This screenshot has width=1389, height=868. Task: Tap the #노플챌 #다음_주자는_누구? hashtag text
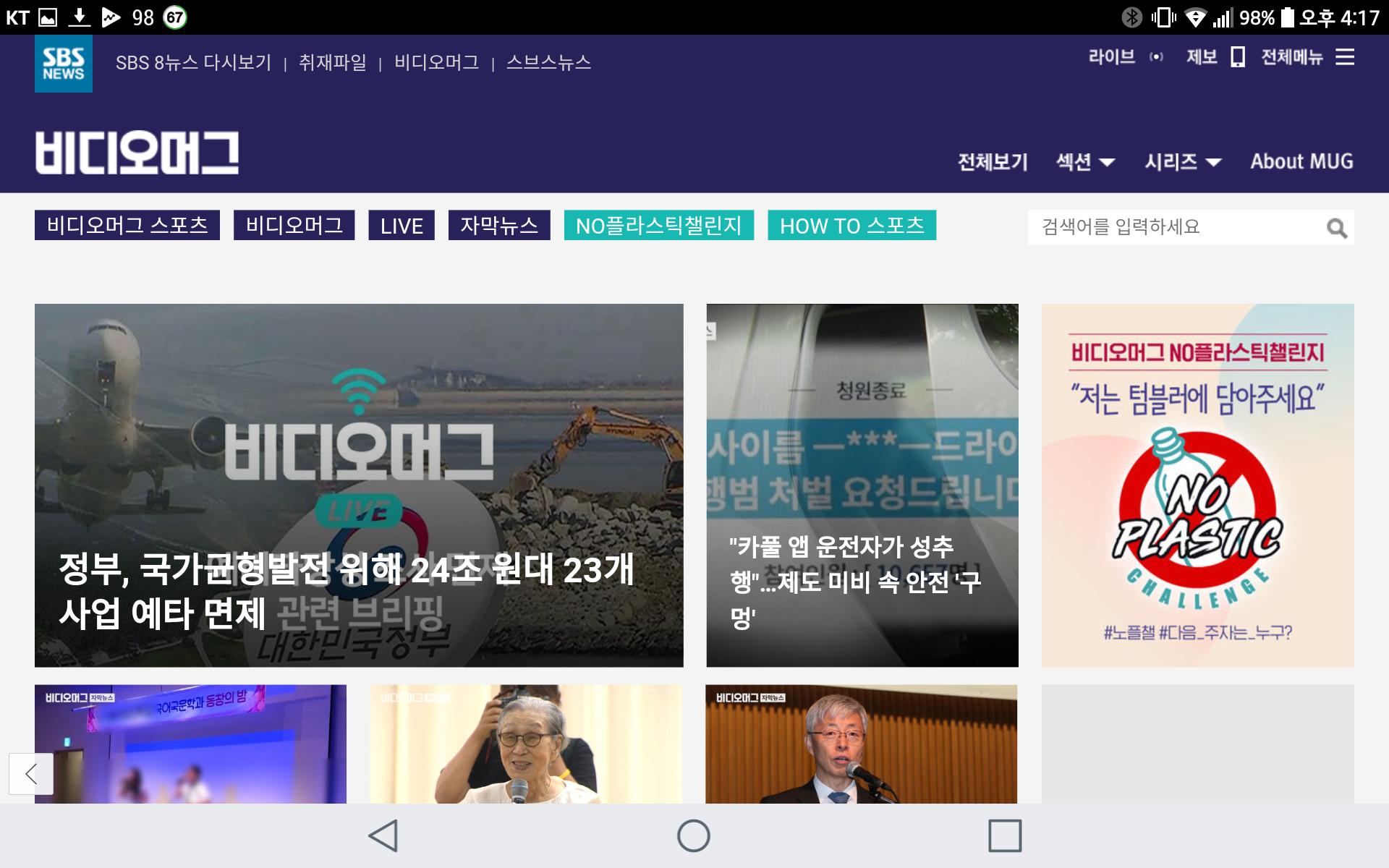(1198, 633)
